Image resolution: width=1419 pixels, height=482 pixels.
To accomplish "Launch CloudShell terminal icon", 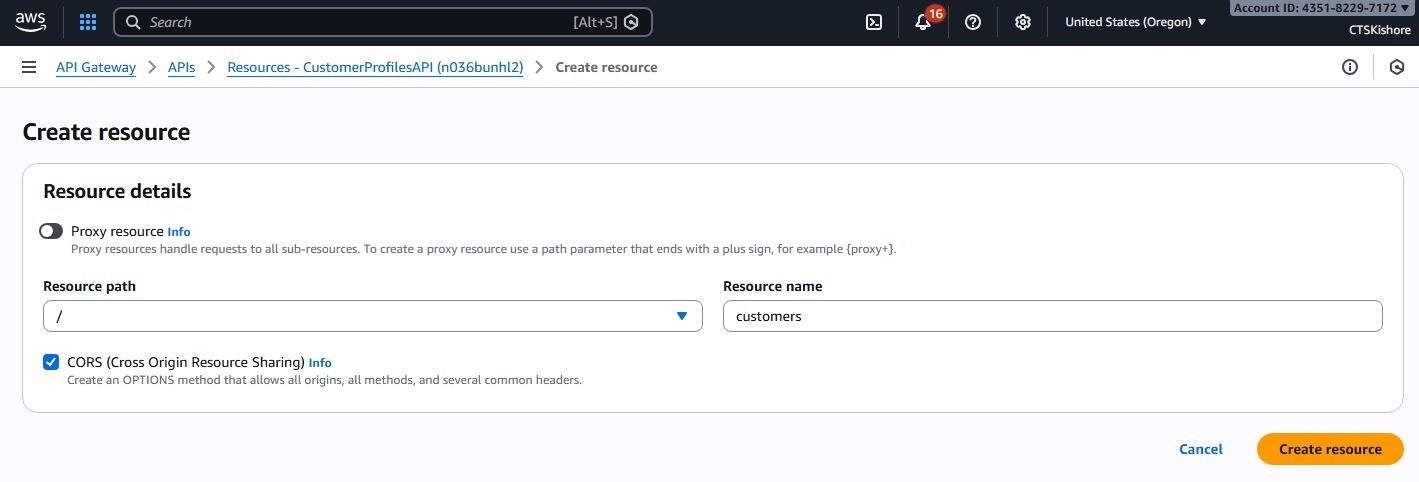I will 873,22.
